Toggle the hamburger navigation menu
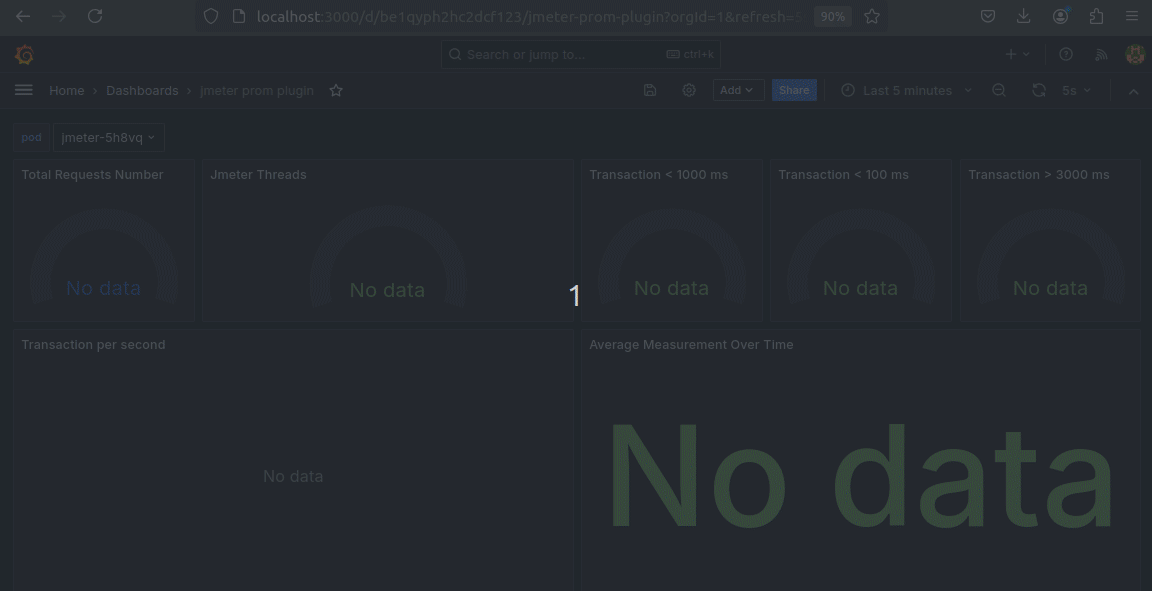 pyautogui.click(x=24, y=90)
